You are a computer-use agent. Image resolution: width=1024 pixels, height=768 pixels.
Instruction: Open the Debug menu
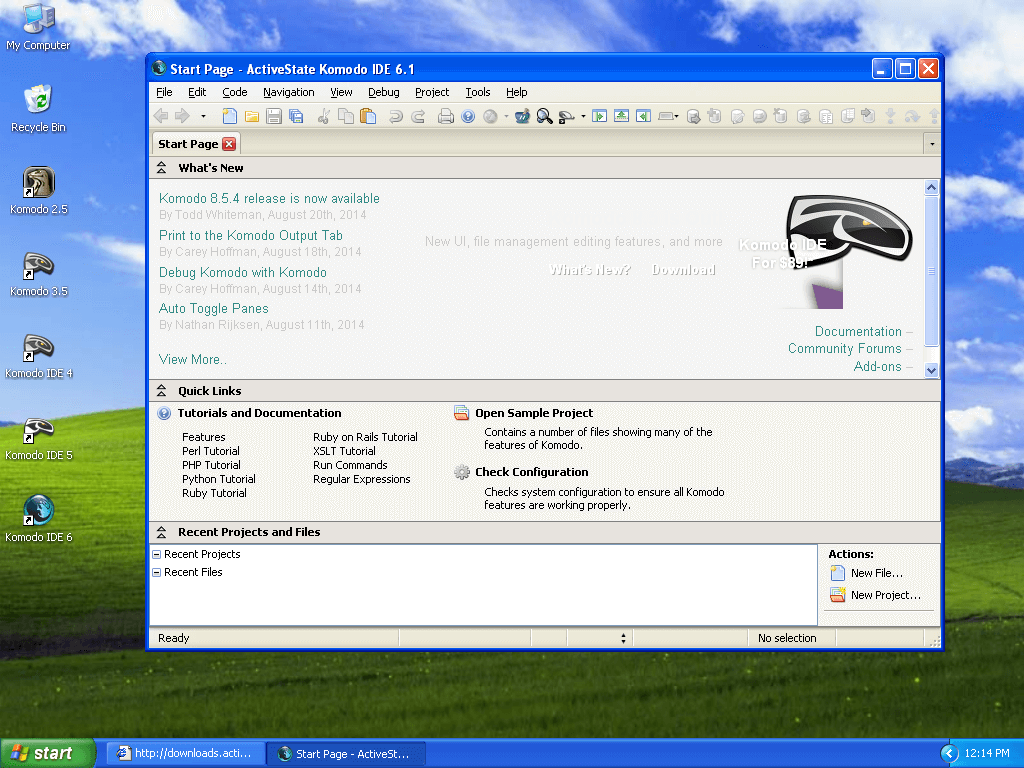tap(383, 92)
